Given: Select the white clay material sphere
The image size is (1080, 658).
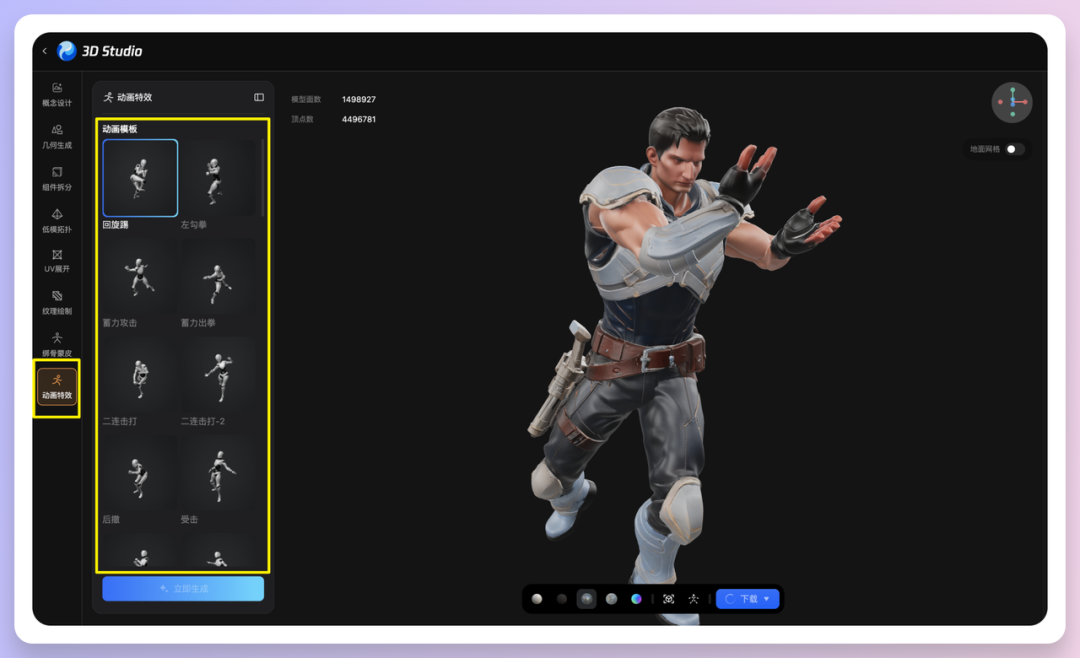Looking at the screenshot, I should [537, 599].
